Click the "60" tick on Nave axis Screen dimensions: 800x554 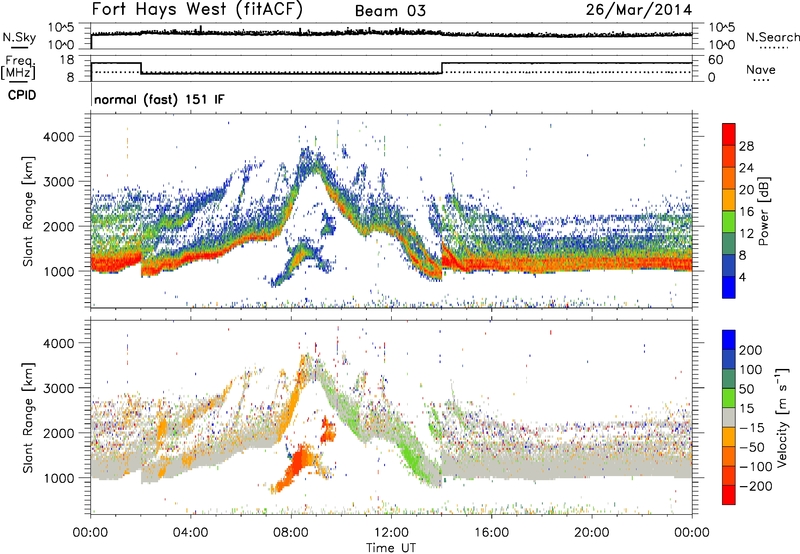click(x=715, y=60)
